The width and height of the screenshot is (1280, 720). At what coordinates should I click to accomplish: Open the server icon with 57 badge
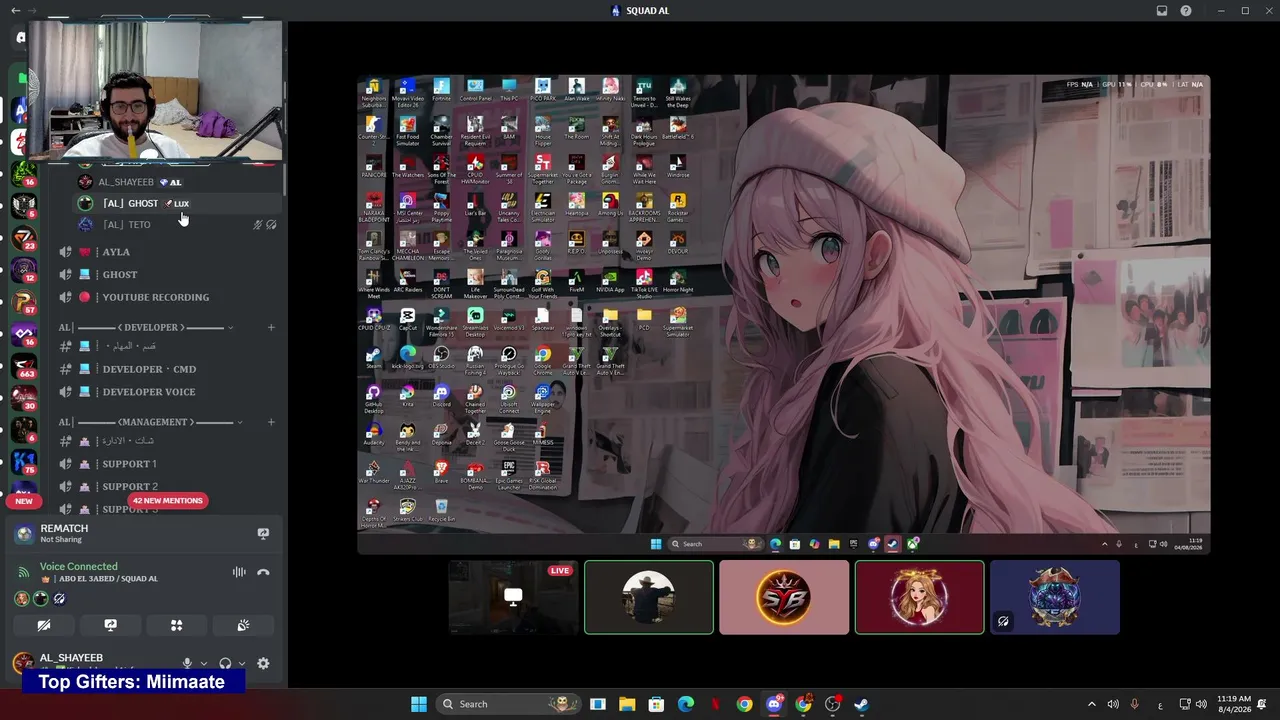coord(23,303)
